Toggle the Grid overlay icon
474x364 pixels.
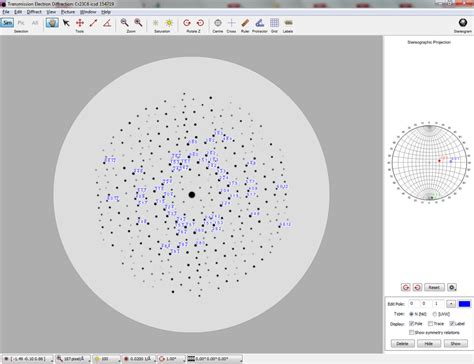274,23
